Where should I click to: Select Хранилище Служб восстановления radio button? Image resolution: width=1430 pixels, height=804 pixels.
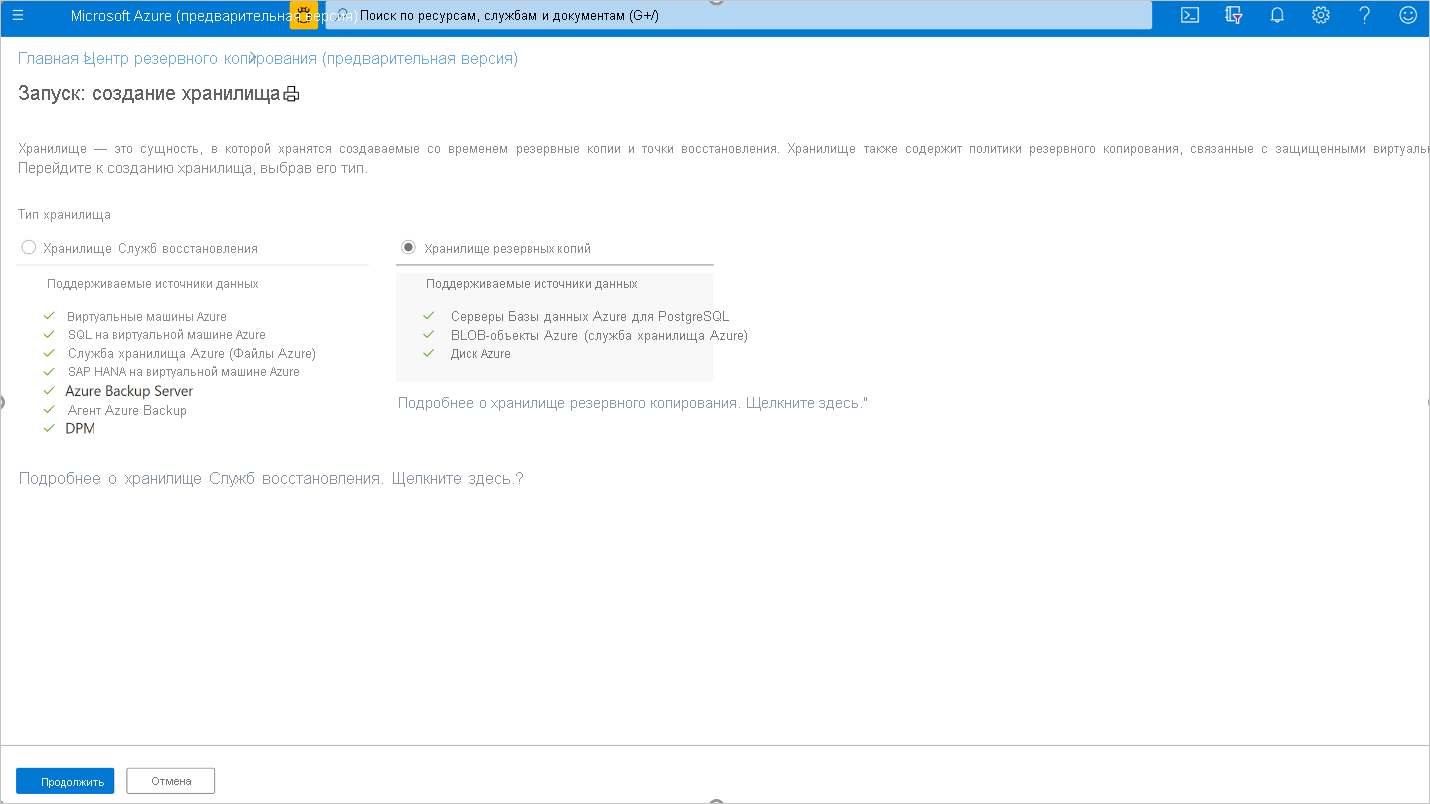tap(28, 247)
